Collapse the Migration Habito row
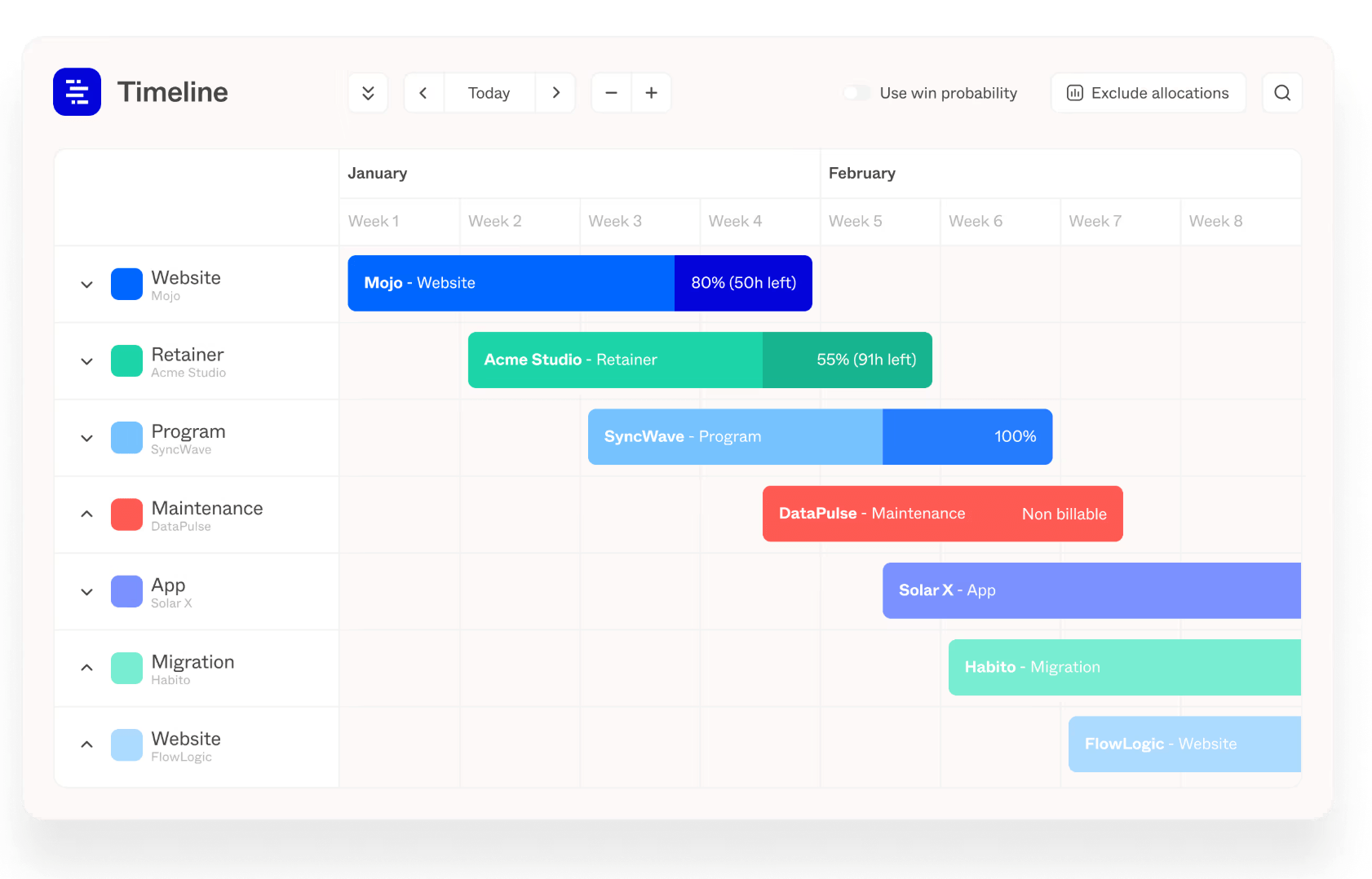This screenshot has height=879, width=1372. pos(87,668)
